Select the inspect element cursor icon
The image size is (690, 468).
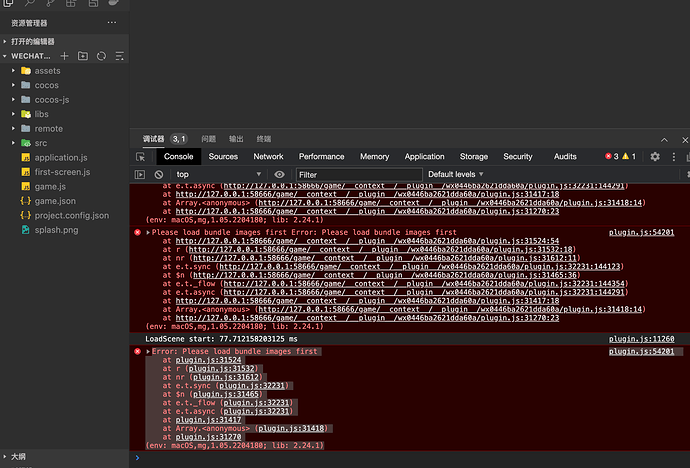[140, 157]
